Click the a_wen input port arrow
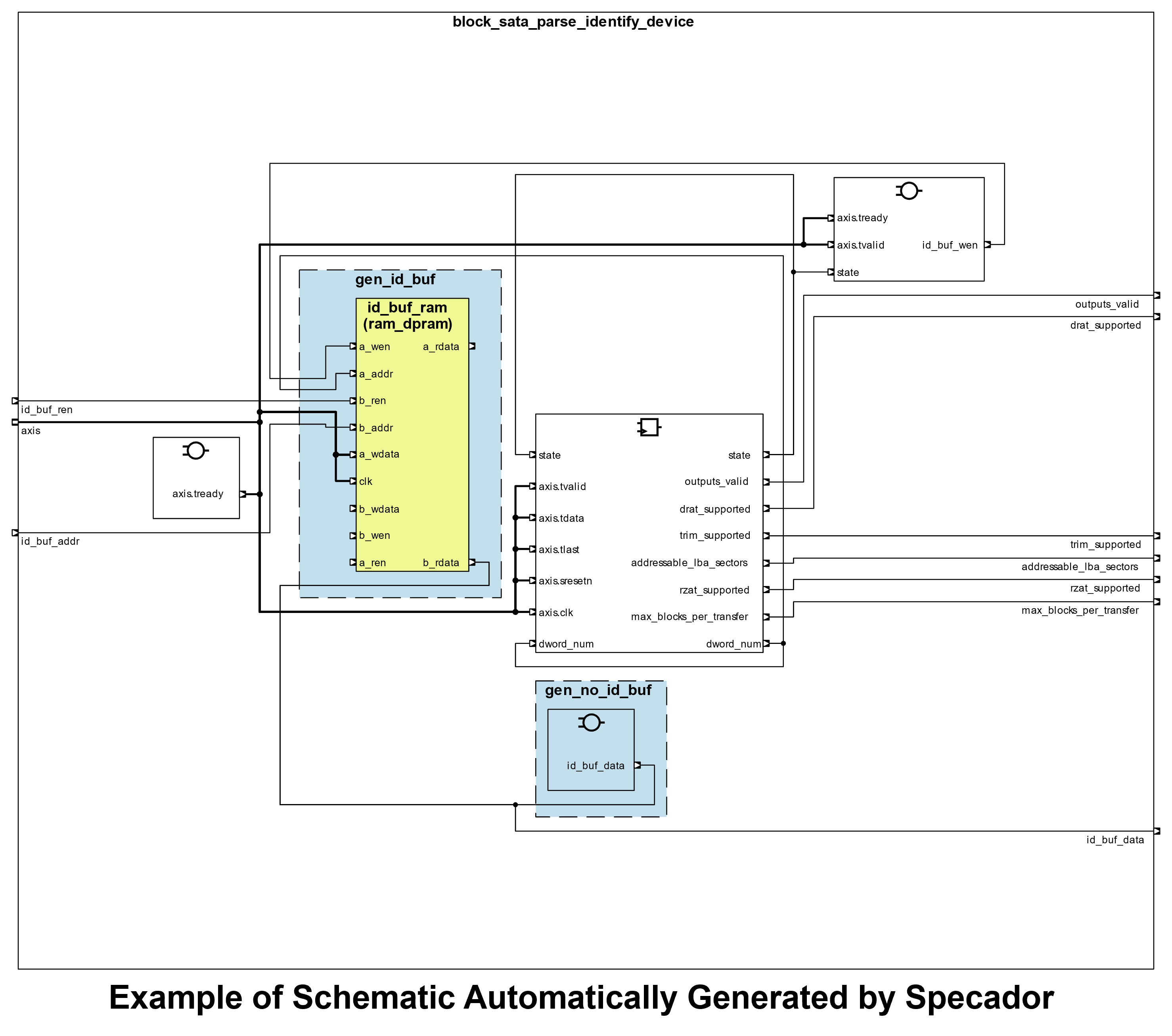The width and height of the screenshot is (1172, 1036). pyautogui.click(x=353, y=346)
